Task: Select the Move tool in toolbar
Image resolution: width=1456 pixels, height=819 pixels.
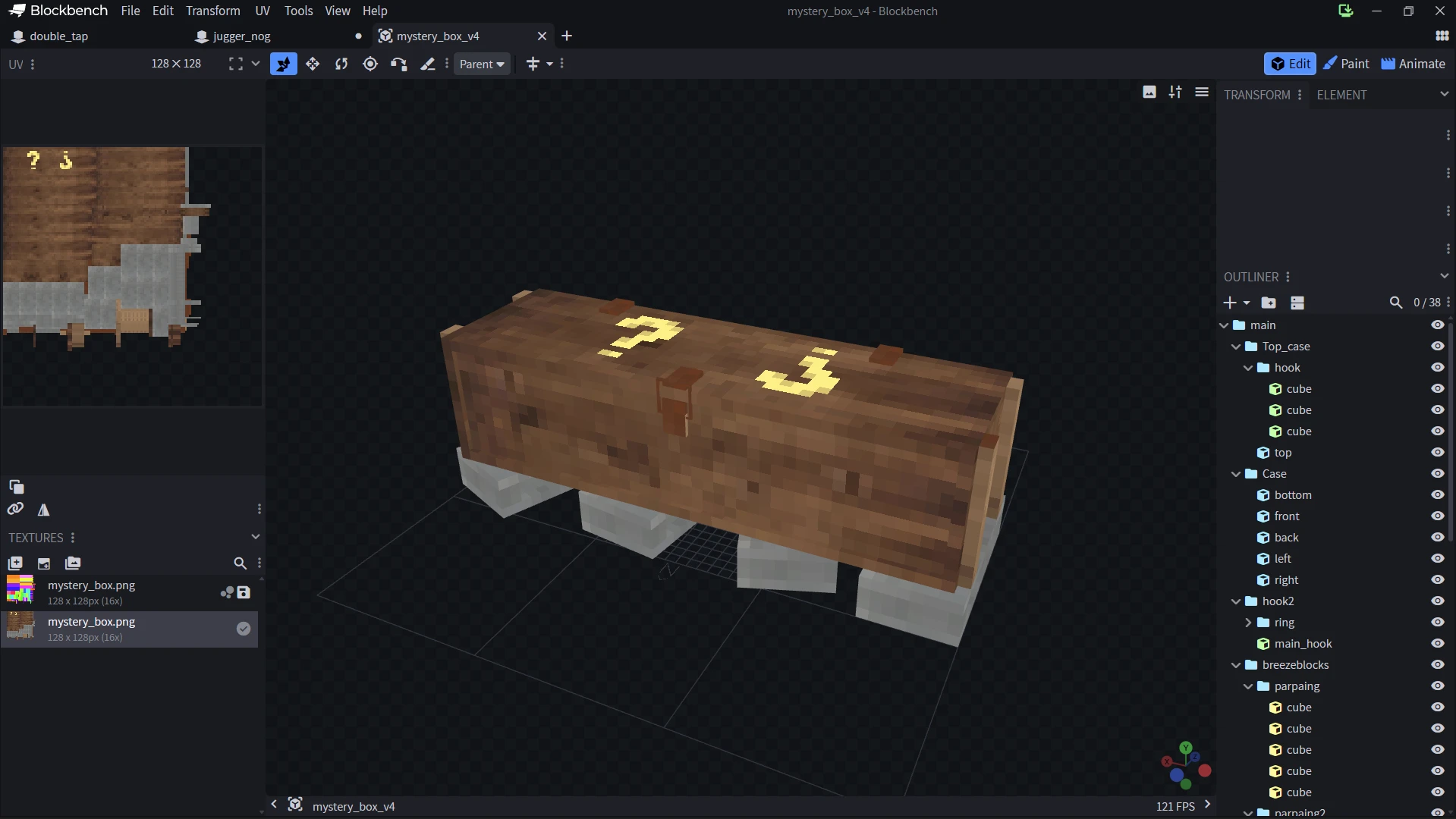Action: pyautogui.click(x=284, y=64)
